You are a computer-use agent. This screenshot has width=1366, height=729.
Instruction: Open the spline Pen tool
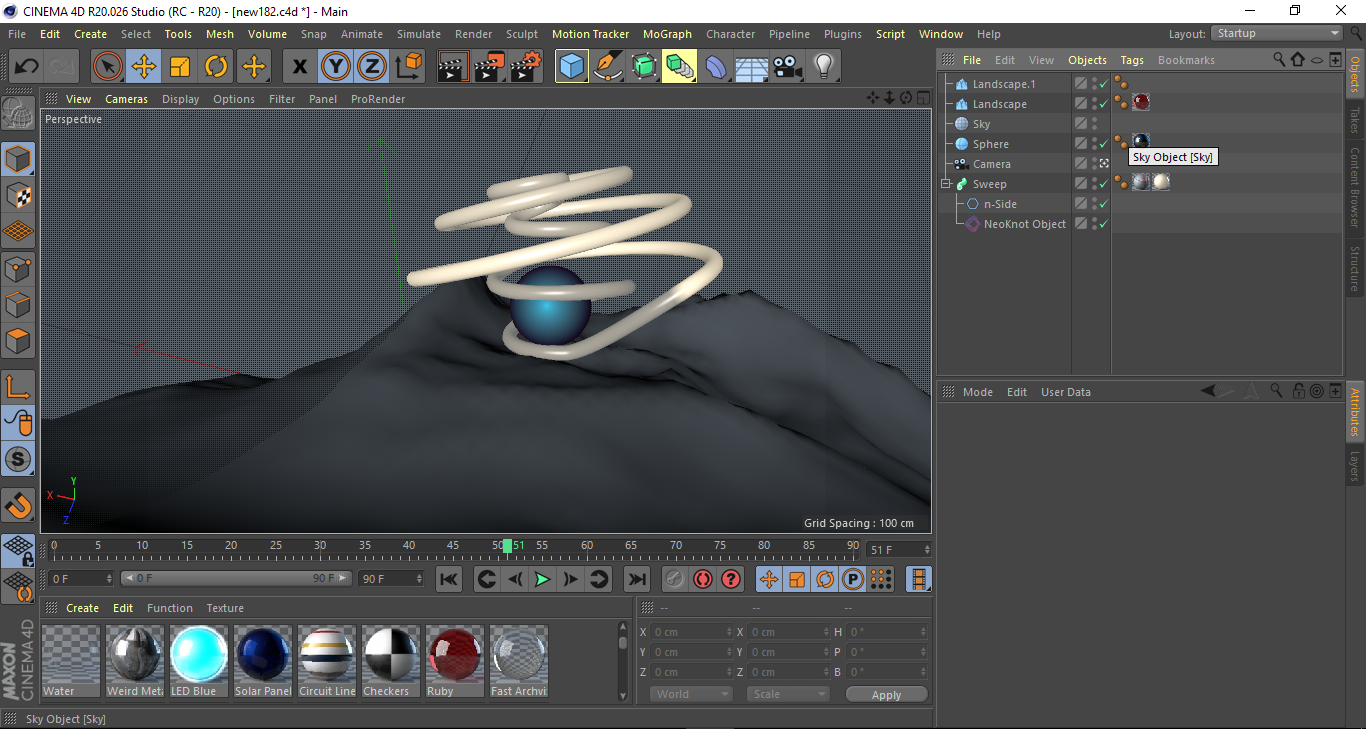click(607, 67)
